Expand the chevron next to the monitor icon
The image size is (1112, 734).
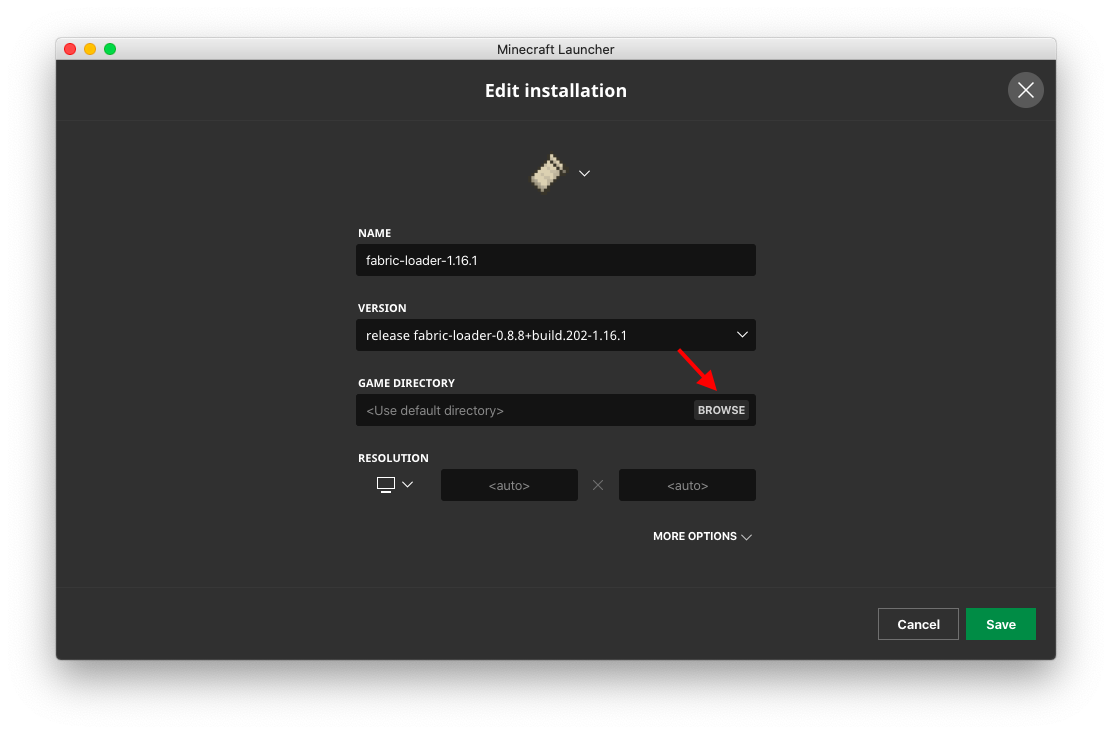[407, 485]
